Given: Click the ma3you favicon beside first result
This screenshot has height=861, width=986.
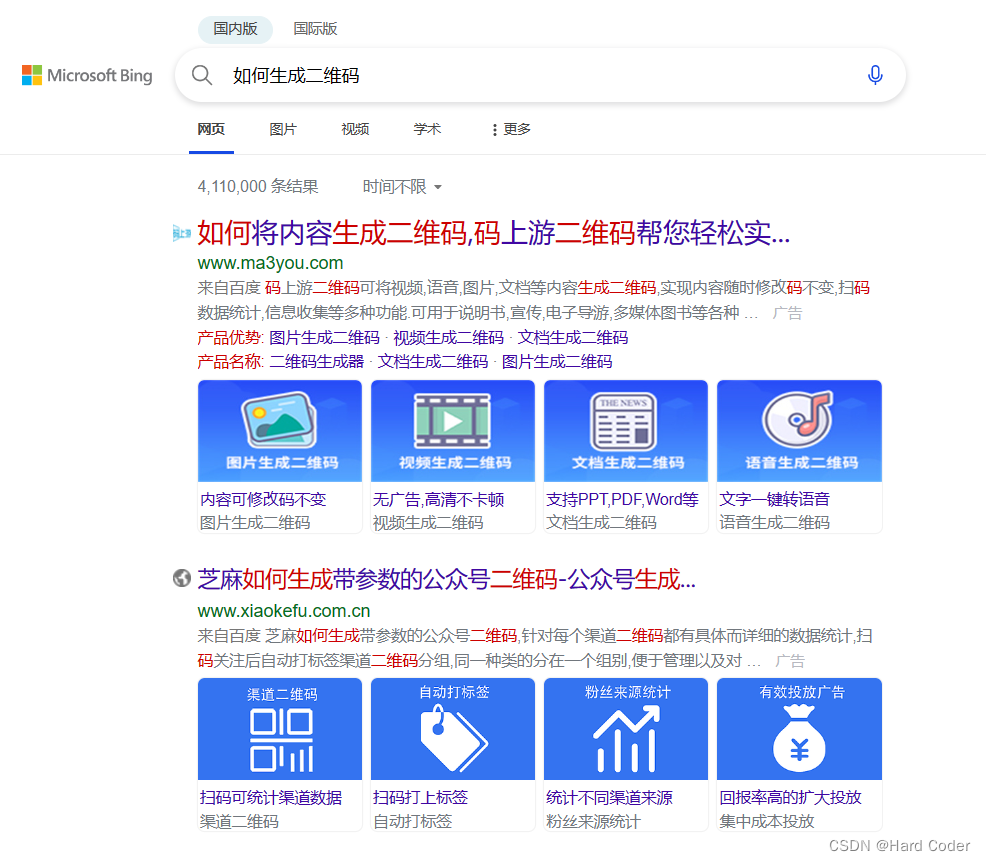Looking at the screenshot, I should [x=181, y=233].
